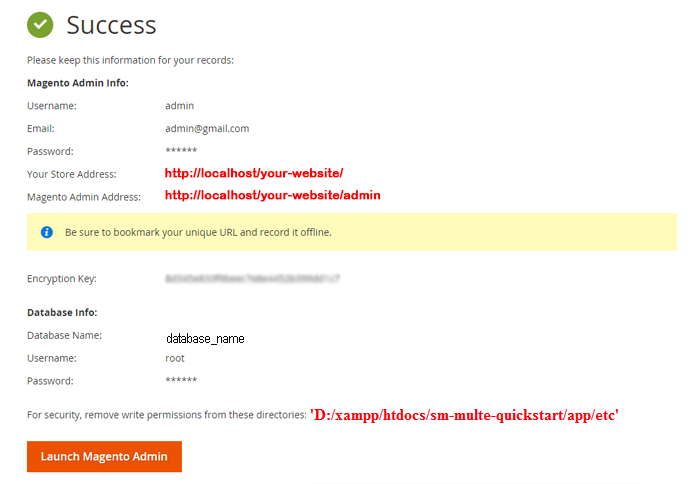Click the database username 'root'
The height and width of the screenshot is (484, 700).
pyautogui.click(x=175, y=358)
